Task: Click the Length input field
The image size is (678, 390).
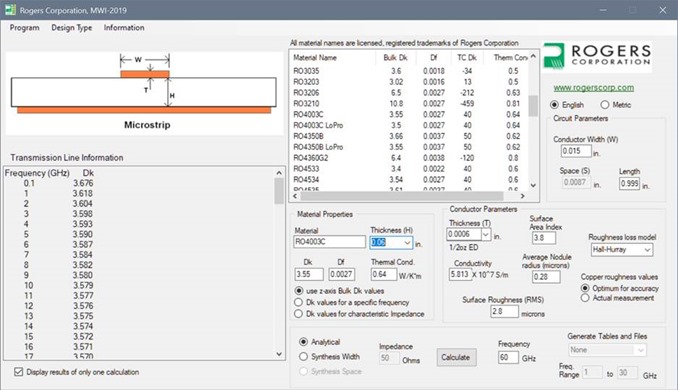Action: pos(629,183)
